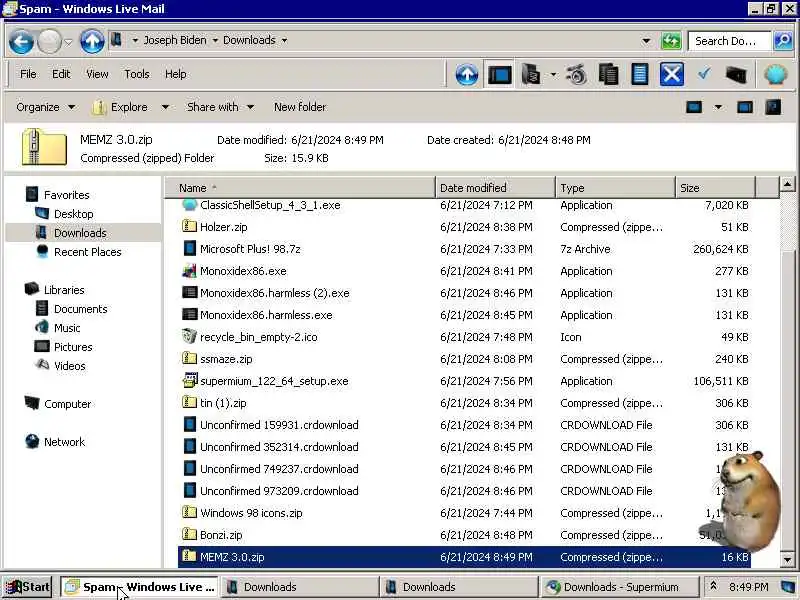Screen dimensions: 800x600
Task: Open the recent pages dropdown next to Forward
Action: coord(69,42)
